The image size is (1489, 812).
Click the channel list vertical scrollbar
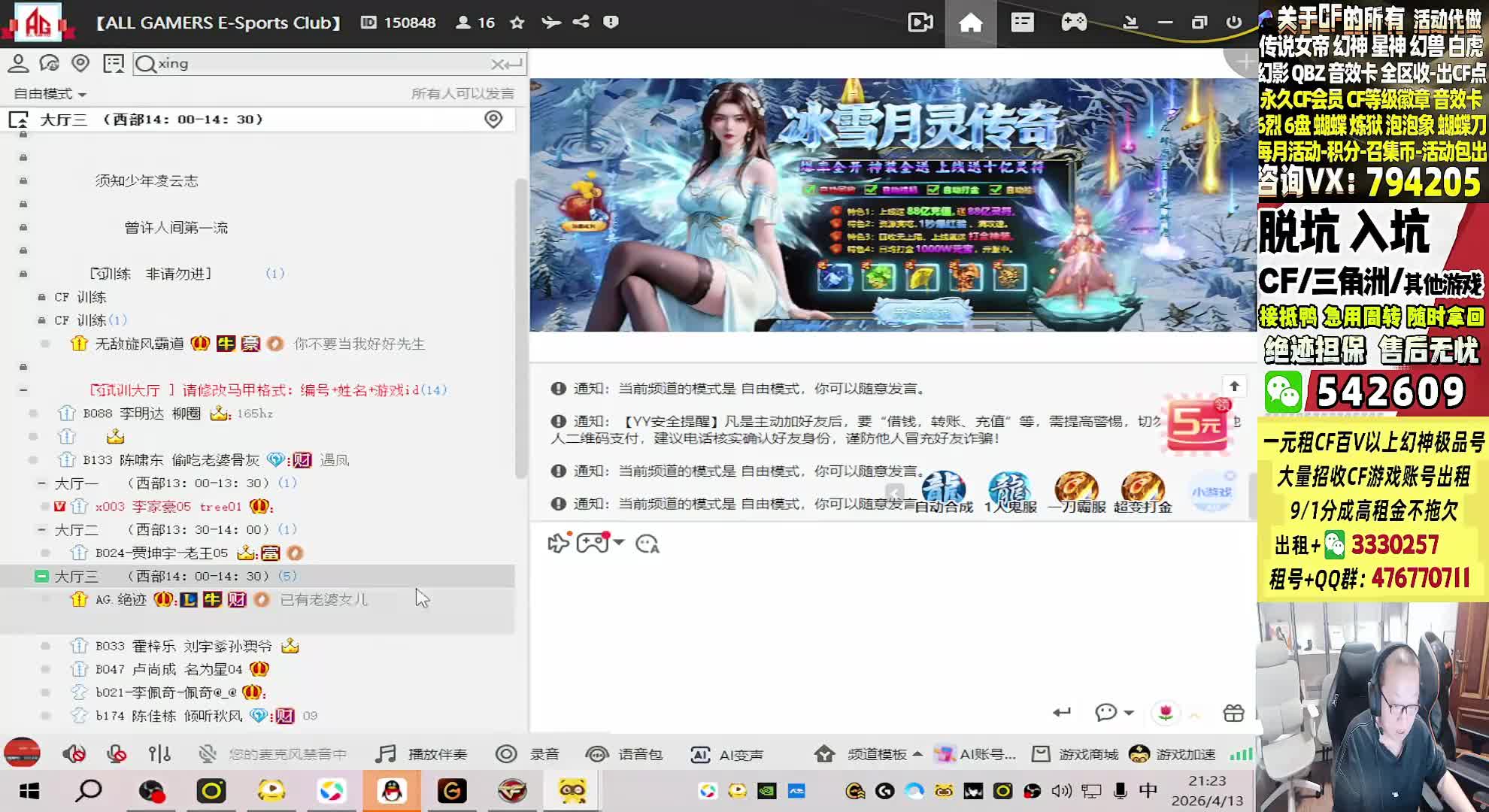tap(520, 328)
